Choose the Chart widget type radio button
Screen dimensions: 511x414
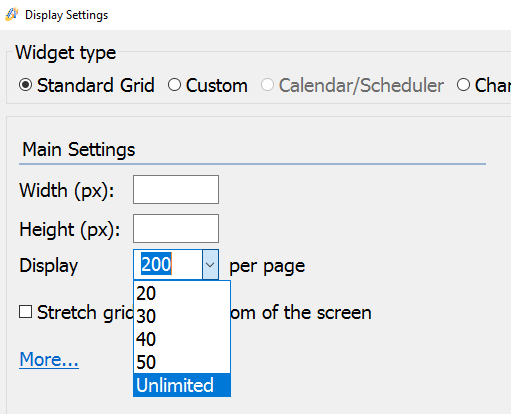[463, 85]
